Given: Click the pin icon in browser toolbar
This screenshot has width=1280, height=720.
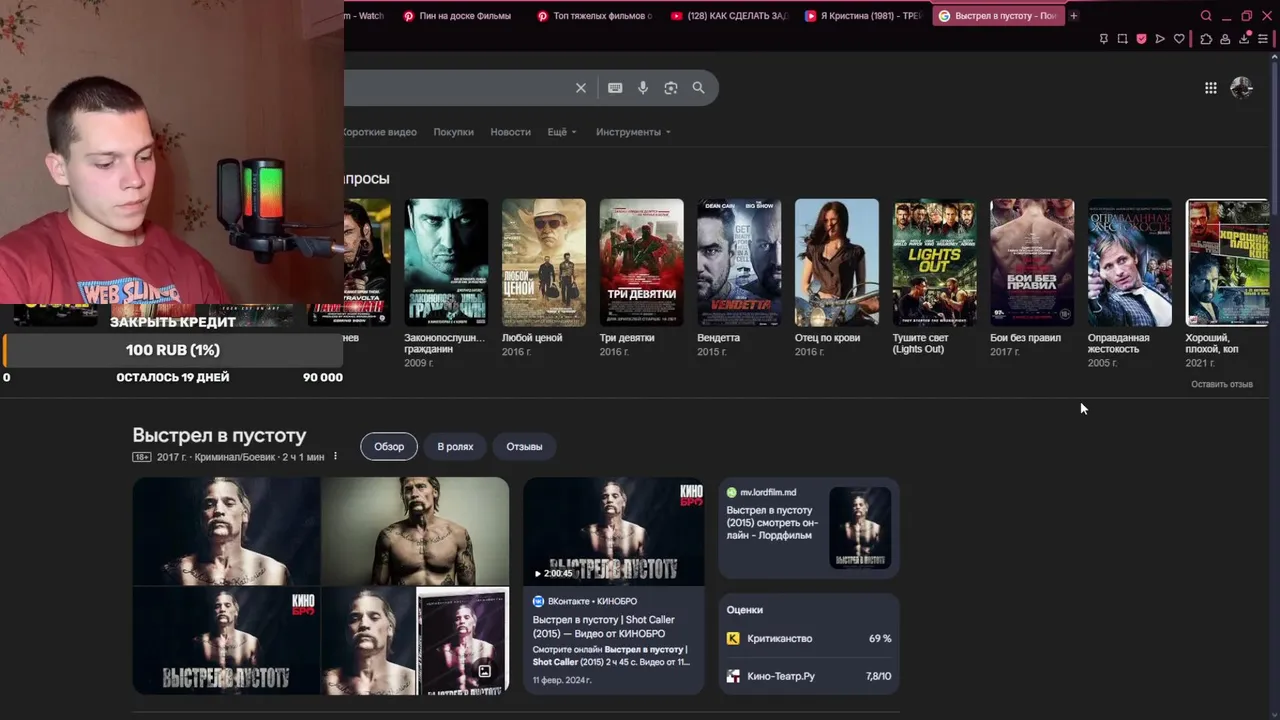Looking at the screenshot, I should pos(1104,39).
